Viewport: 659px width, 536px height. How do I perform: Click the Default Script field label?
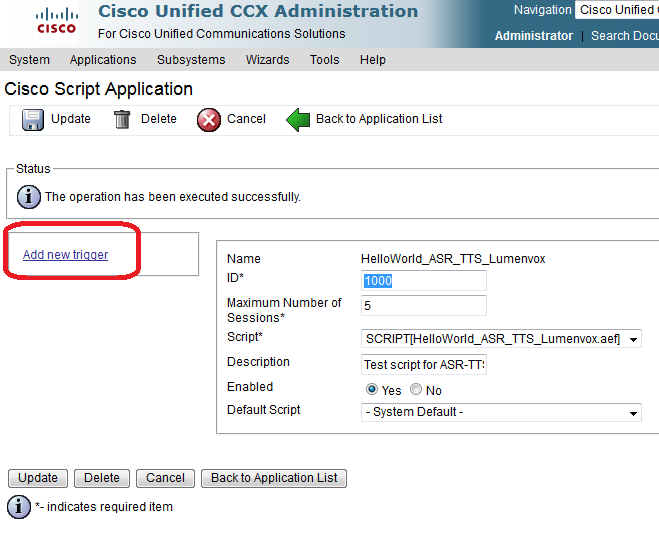coord(264,410)
